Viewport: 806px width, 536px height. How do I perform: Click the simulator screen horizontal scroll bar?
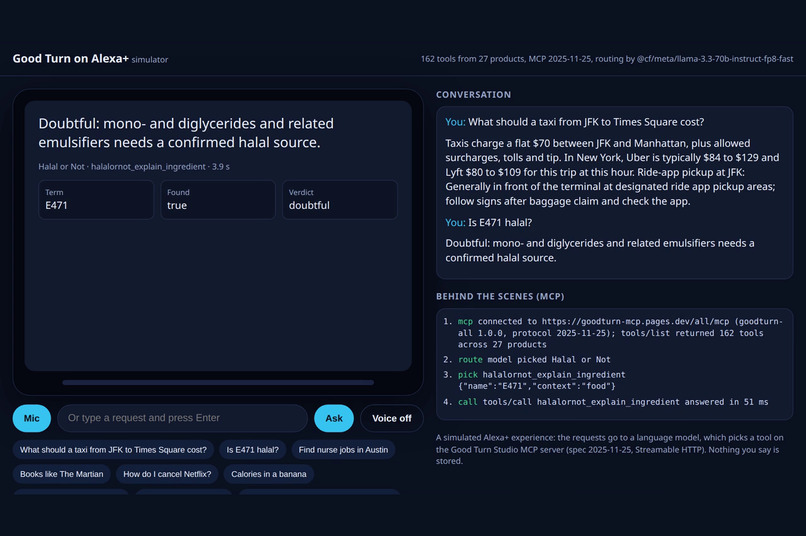[218, 382]
